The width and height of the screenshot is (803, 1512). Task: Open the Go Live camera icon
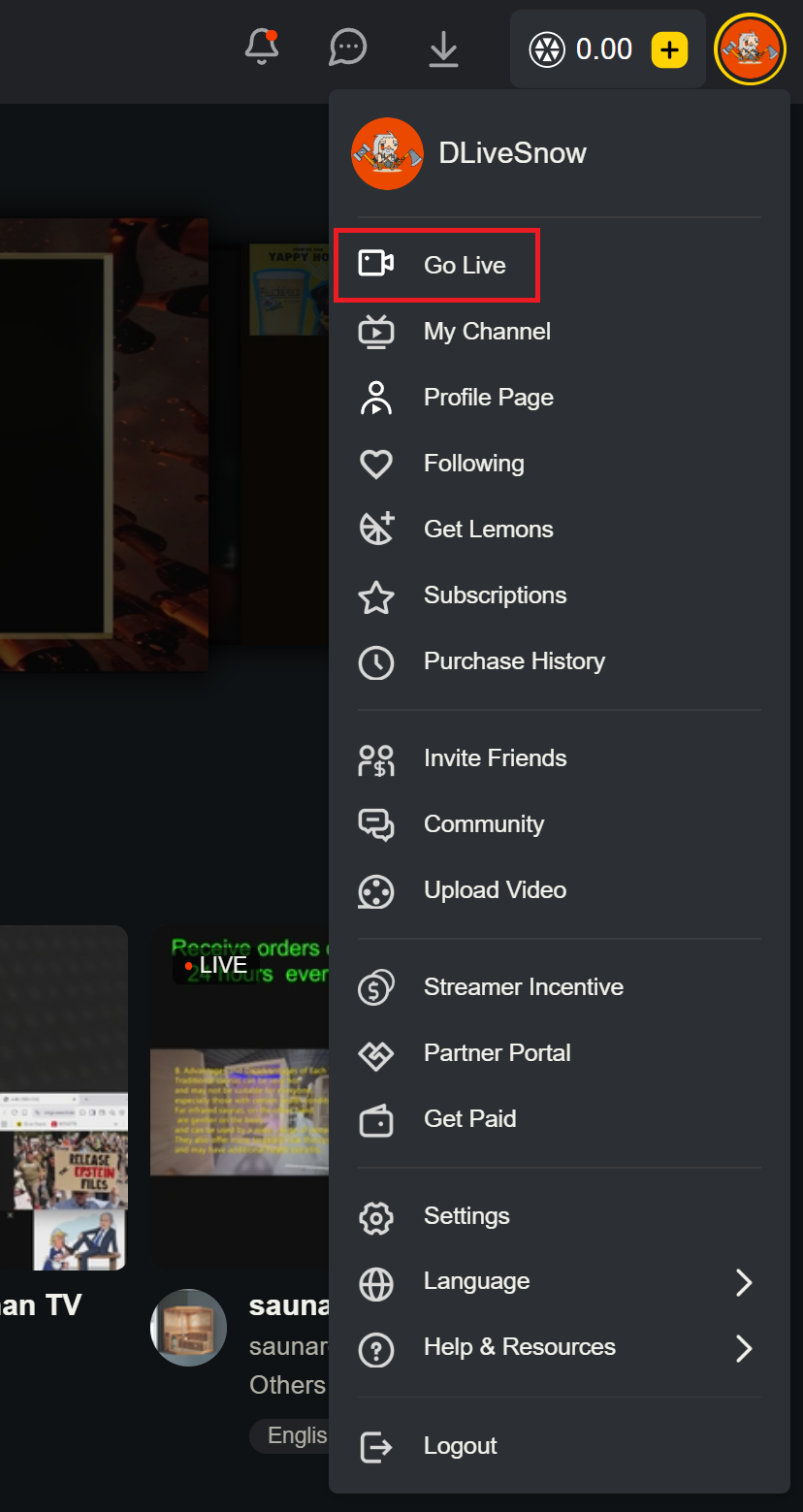tap(376, 263)
